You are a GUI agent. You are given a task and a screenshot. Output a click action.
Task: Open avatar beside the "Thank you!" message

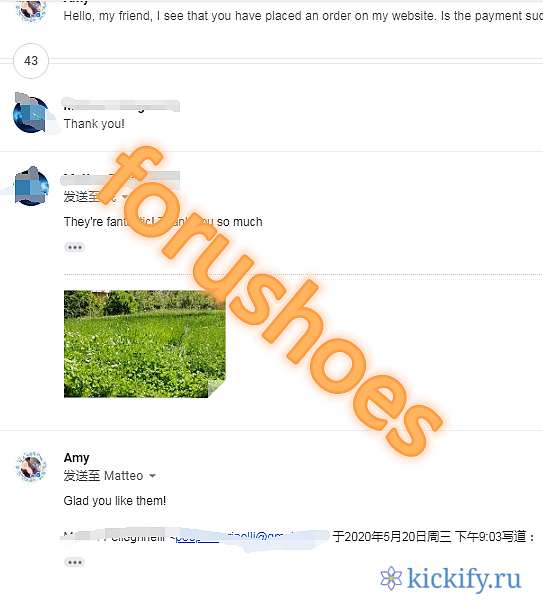tap(31, 113)
